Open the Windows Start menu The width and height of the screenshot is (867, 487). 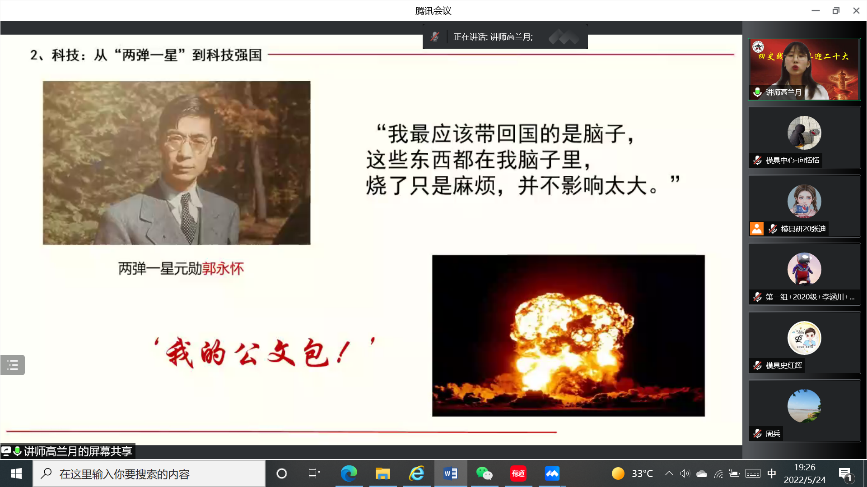click(x=16, y=474)
